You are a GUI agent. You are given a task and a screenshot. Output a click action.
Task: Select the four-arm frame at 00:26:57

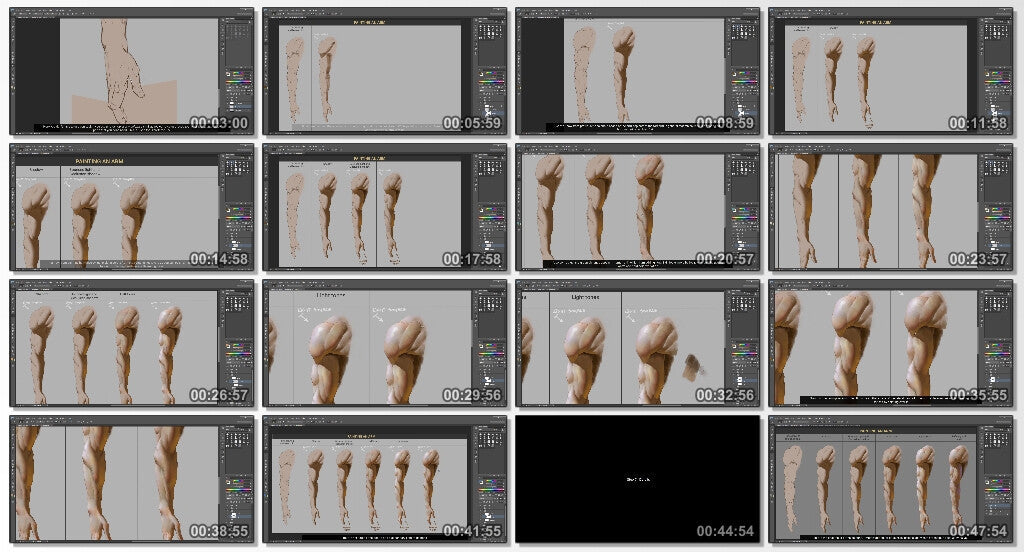(x=132, y=343)
